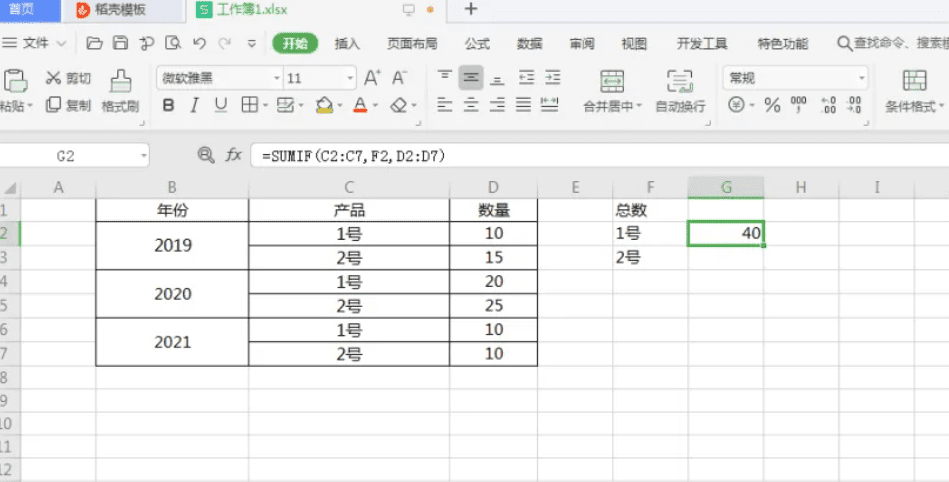Select the Format Painter brush
This screenshot has width=949, height=482.
[120, 82]
